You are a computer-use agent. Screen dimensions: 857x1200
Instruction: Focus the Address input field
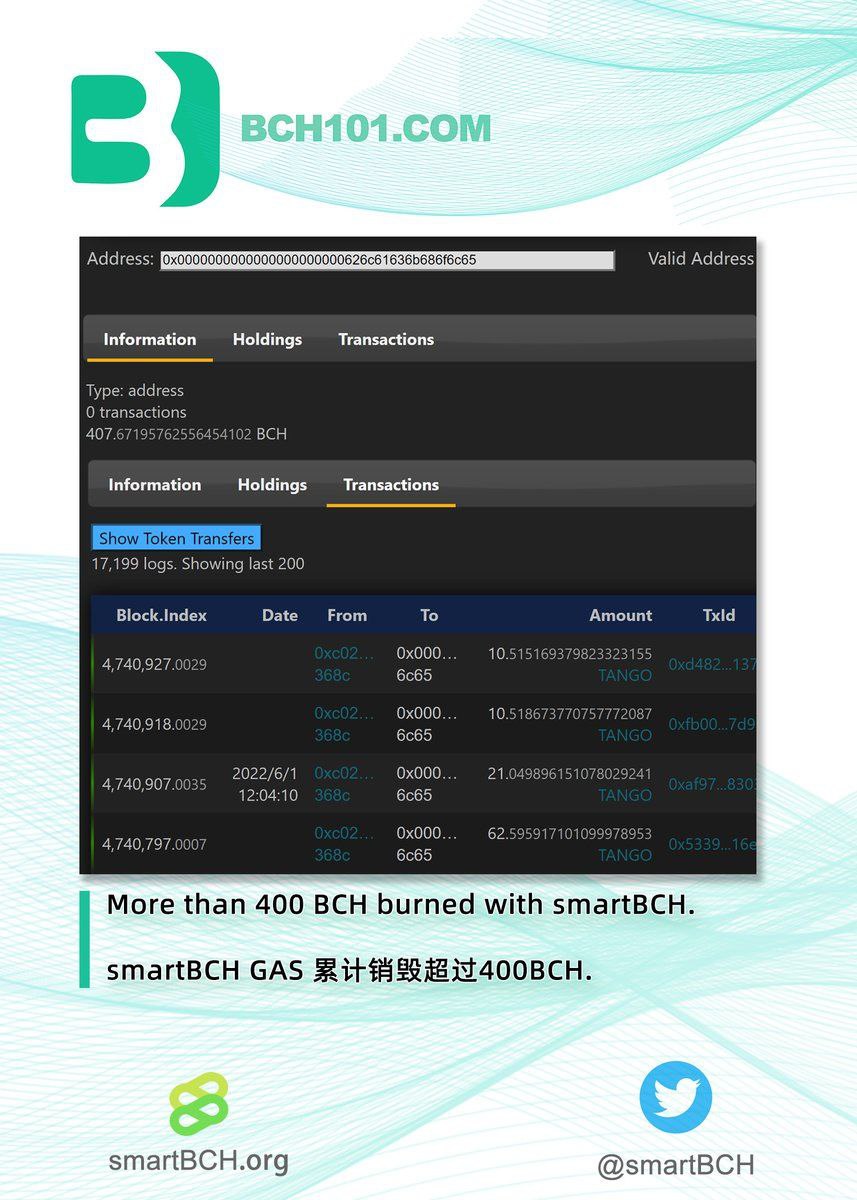[387, 260]
